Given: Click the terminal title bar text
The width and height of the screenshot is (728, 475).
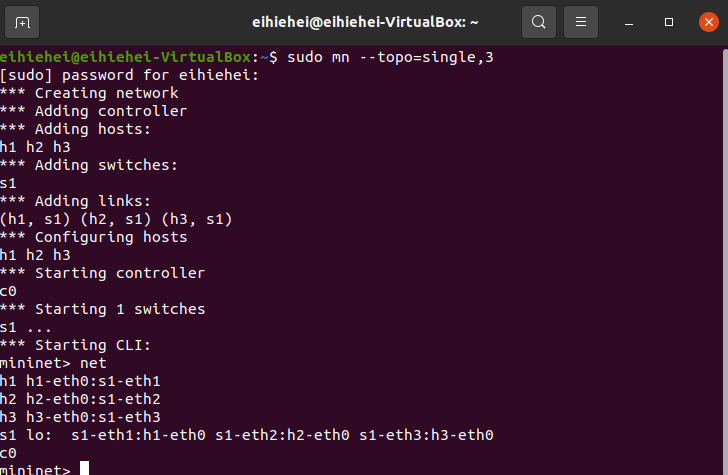Looking at the screenshot, I should pos(365,22).
